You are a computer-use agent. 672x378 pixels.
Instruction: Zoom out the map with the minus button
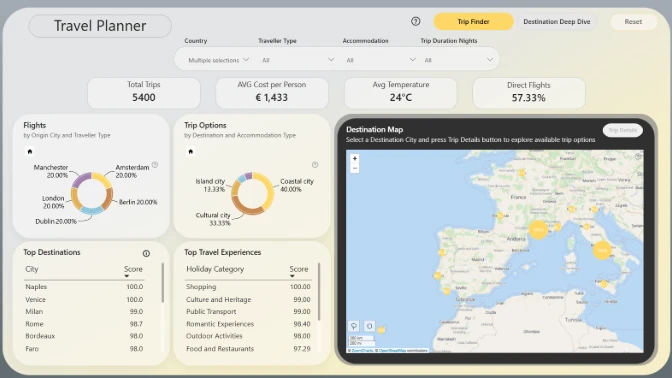(355, 168)
